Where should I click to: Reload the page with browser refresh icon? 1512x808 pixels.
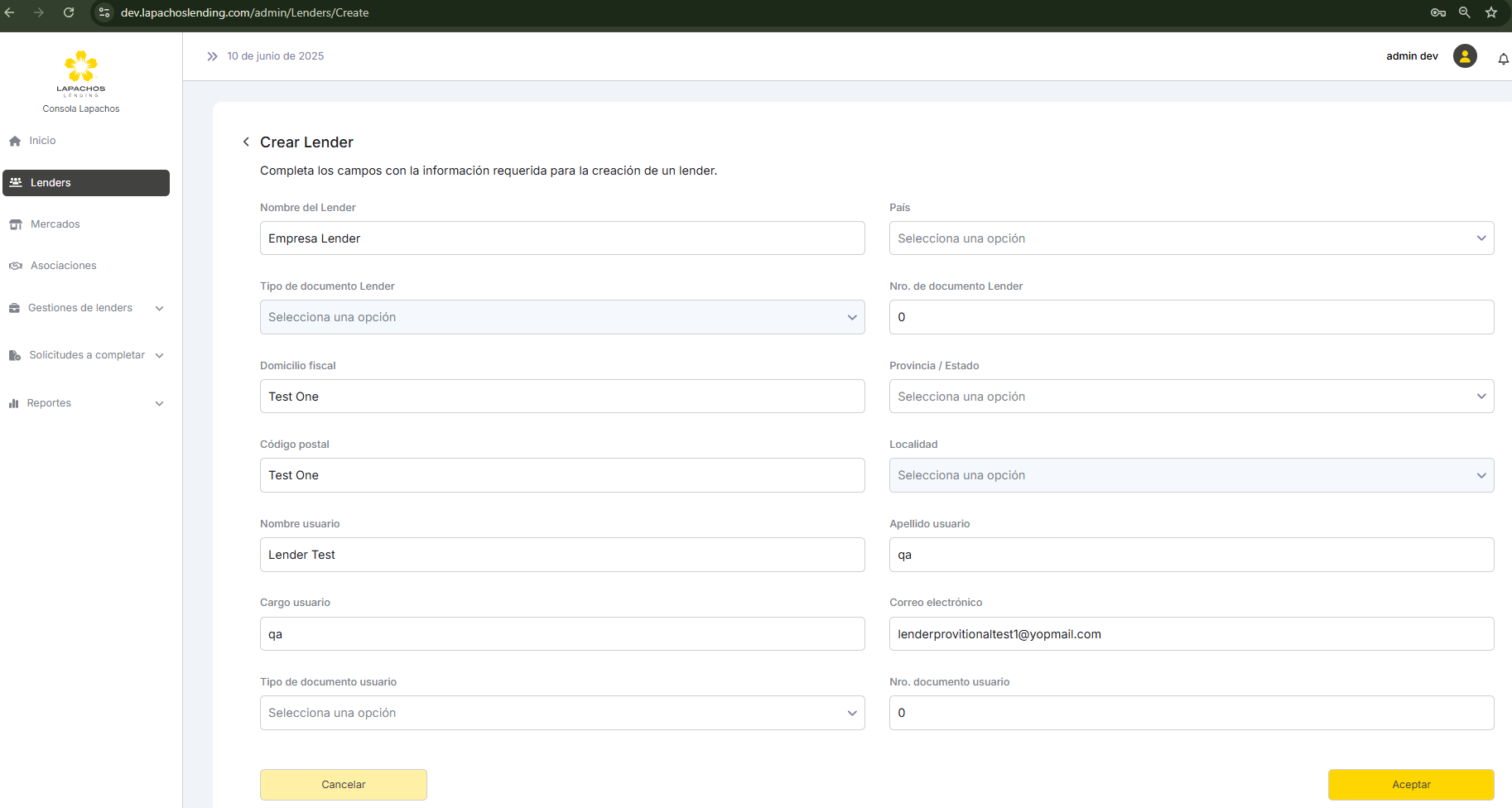point(69,12)
